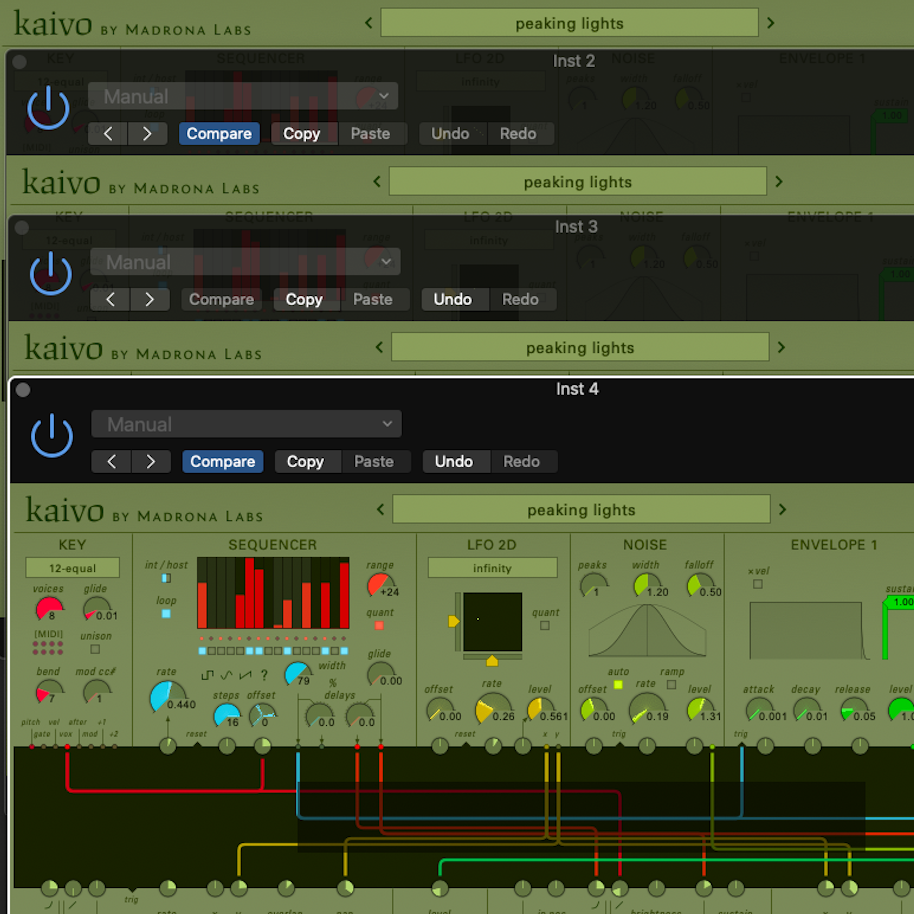Enable the NOISE ramp checkbox
This screenshot has width=914, height=914.
pos(672,684)
